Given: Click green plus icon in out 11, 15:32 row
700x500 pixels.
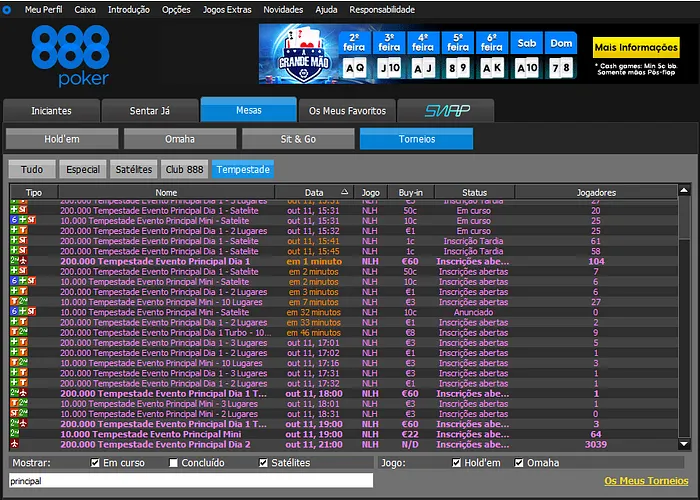Looking at the screenshot, I should coord(14,231).
